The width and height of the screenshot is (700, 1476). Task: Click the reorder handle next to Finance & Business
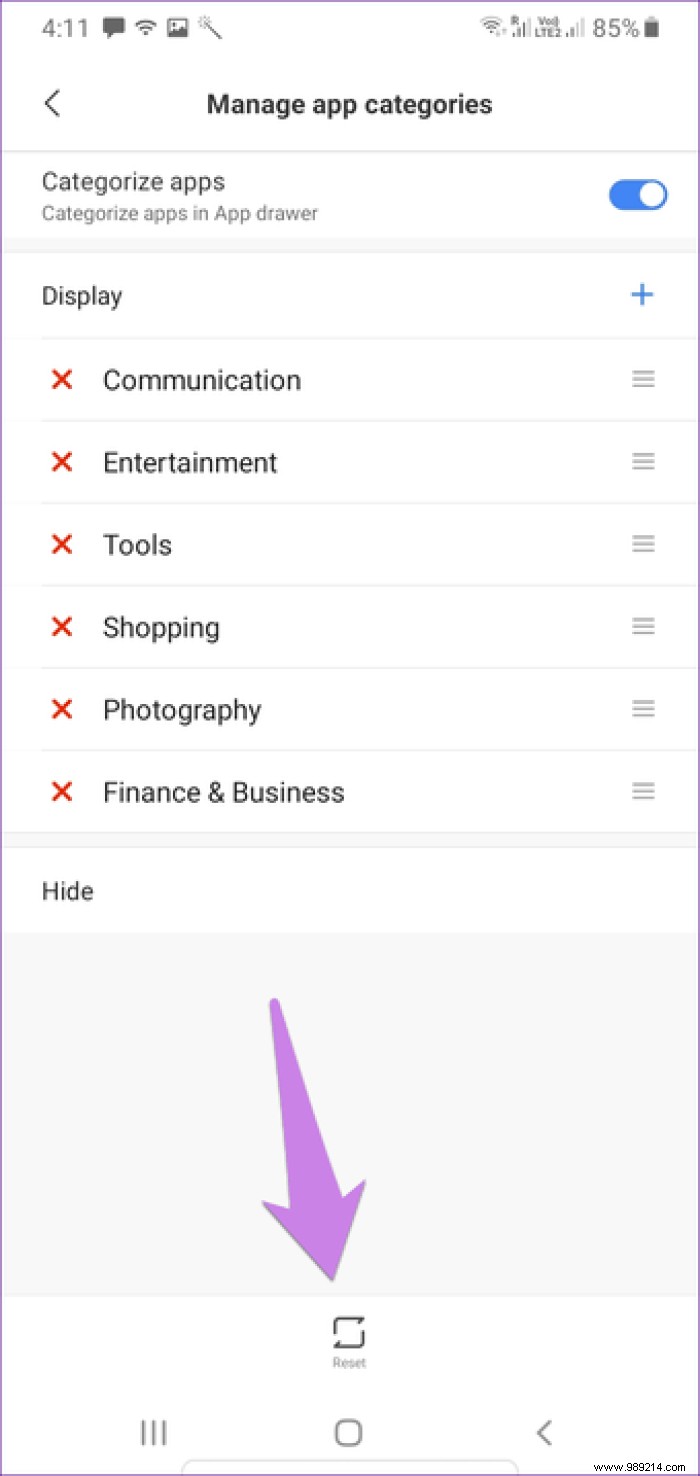pos(643,791)
